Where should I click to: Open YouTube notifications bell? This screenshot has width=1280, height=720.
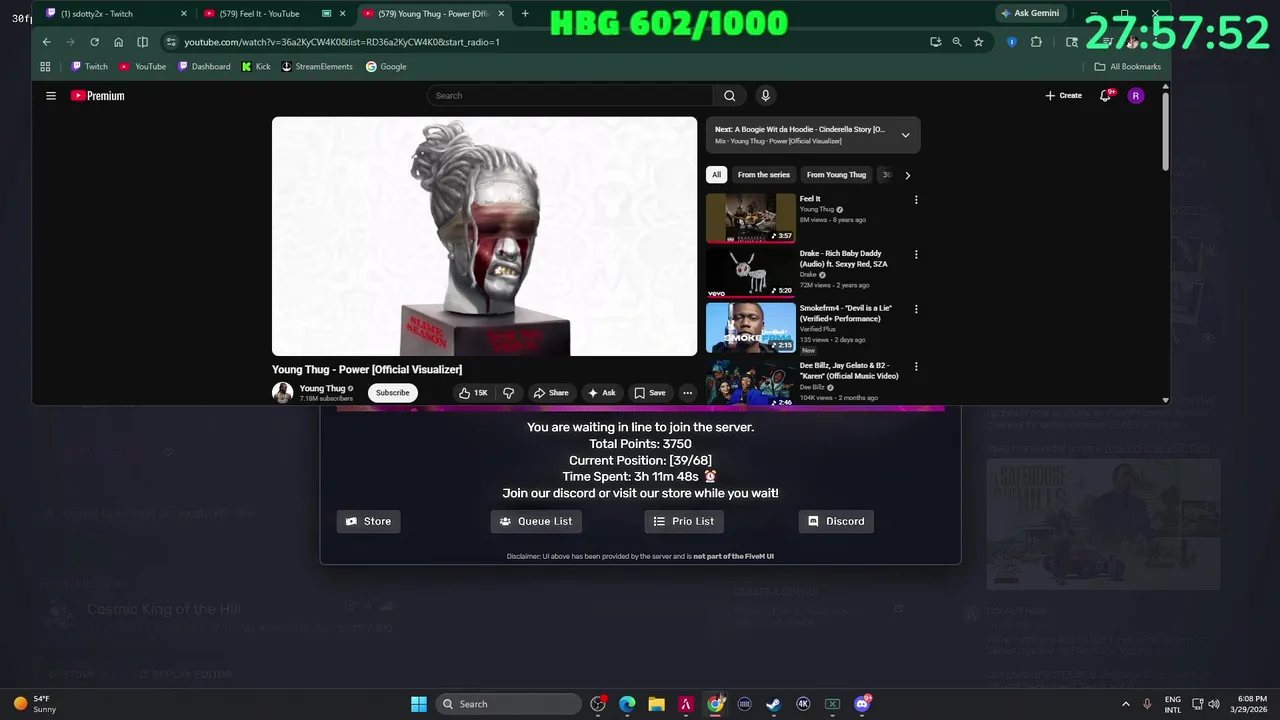[x=1105, y=96]
